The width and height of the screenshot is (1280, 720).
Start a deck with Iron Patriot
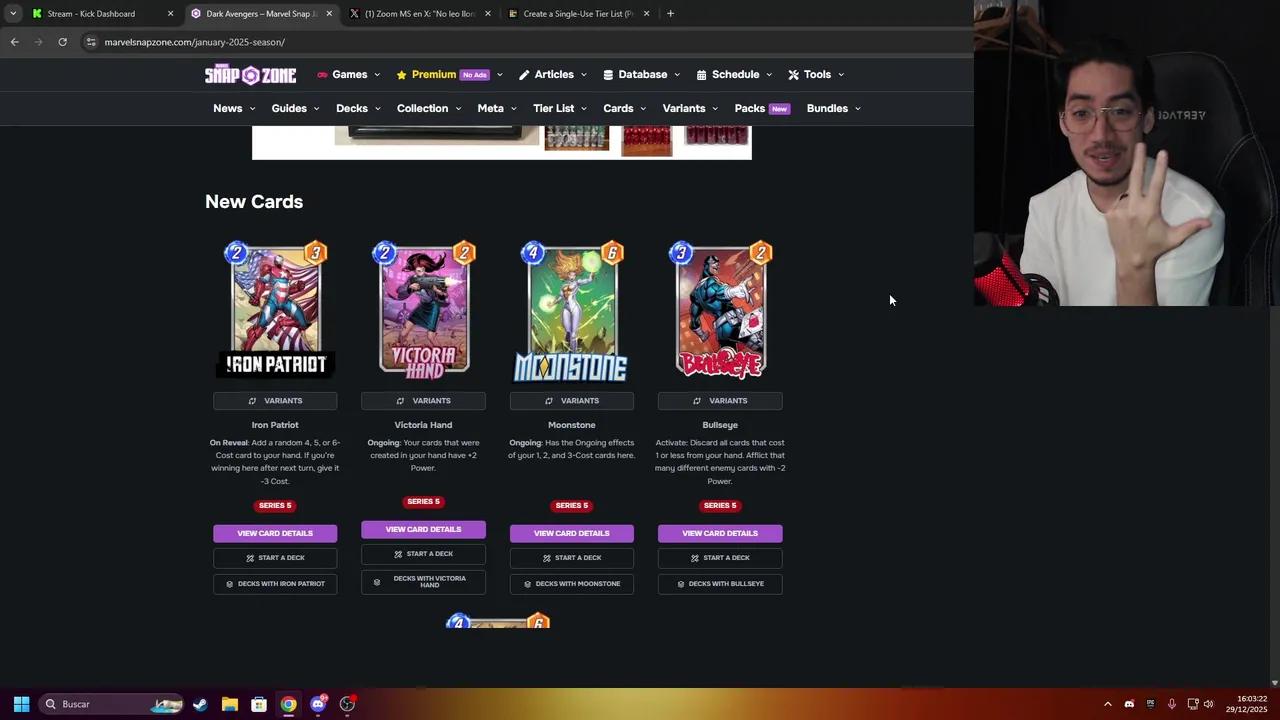tap(275, 558)
